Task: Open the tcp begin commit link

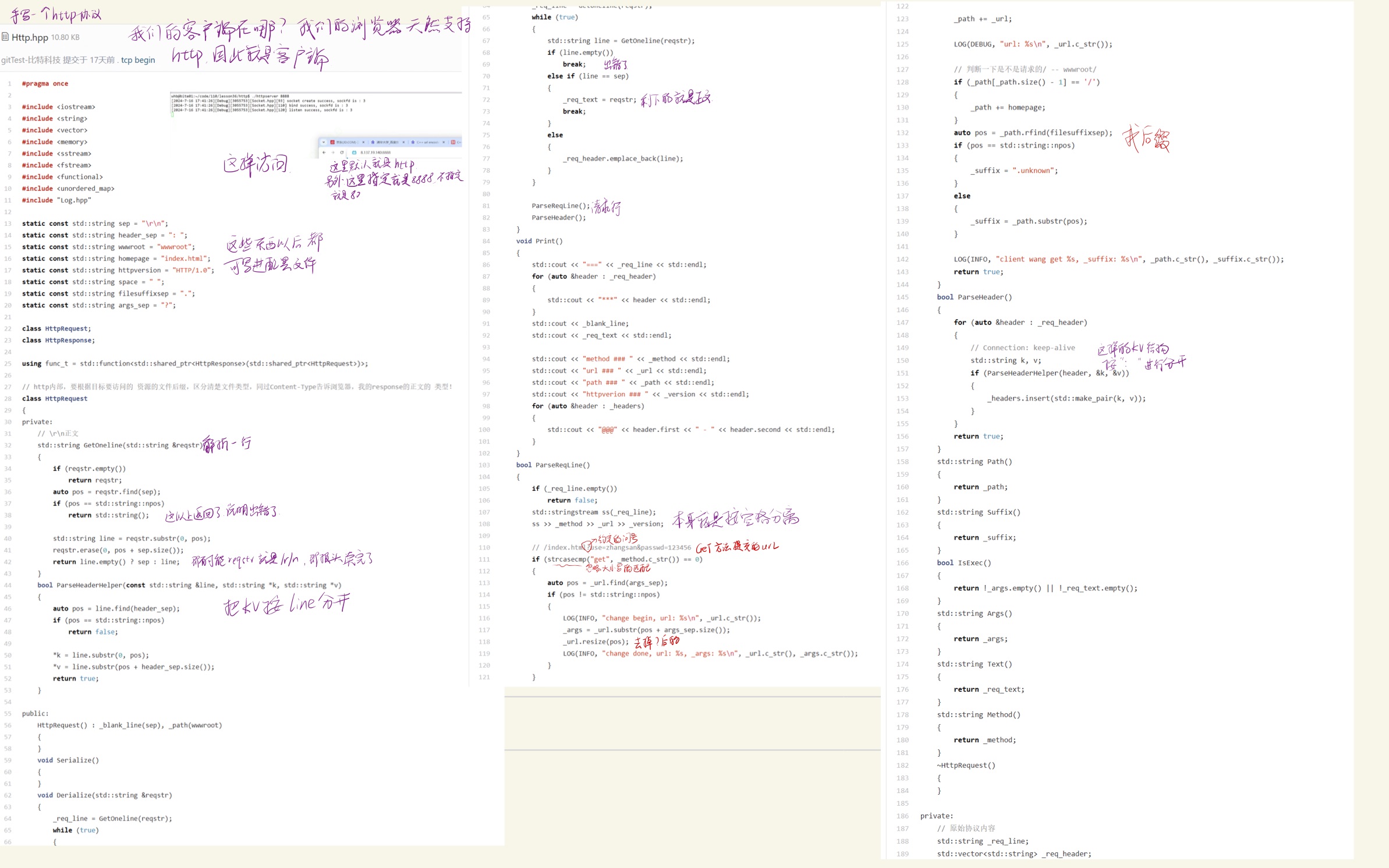Action: 138,60
